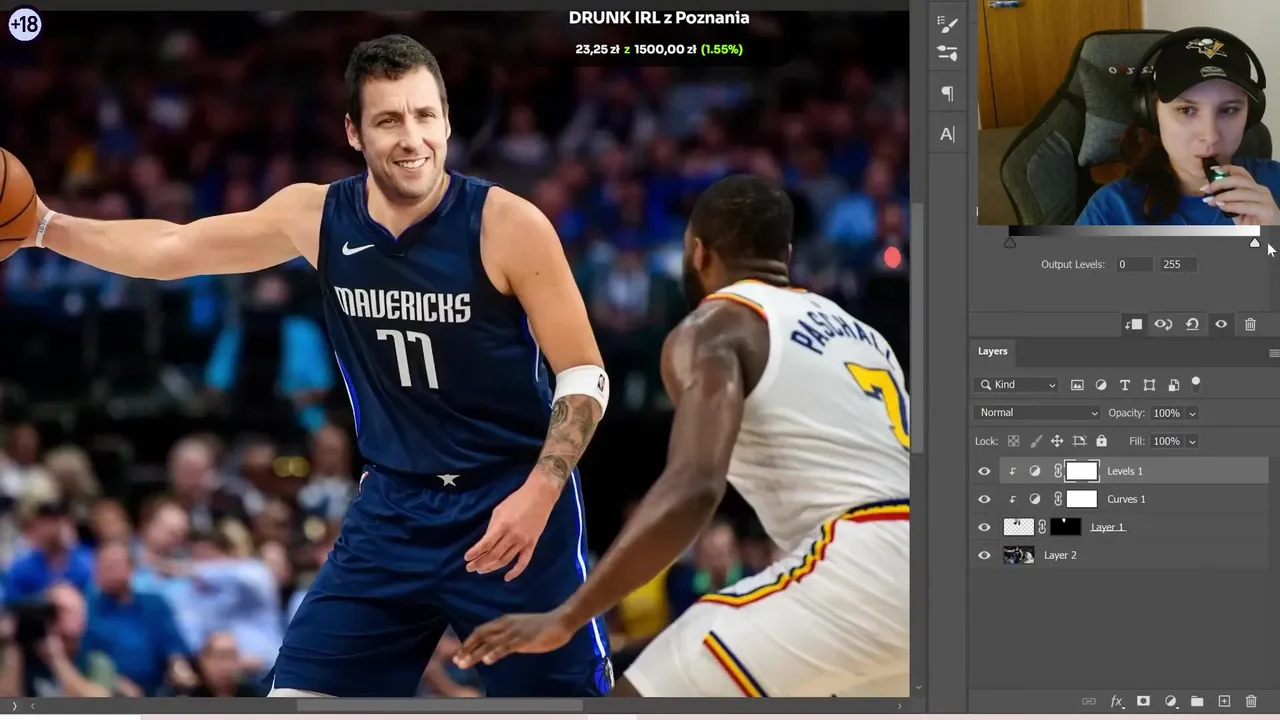Hide Layer 1 with eye icon
The height and width of the screenshot is (720, 1280).
tap(984, 527)
